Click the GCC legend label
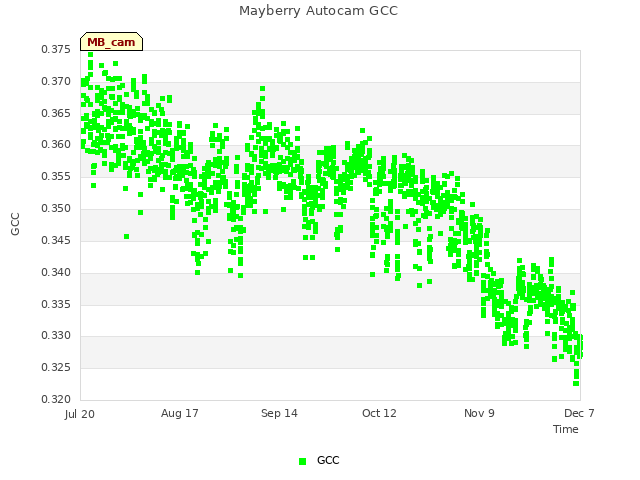This screenshot has height=480, width=640. [328, 460]
